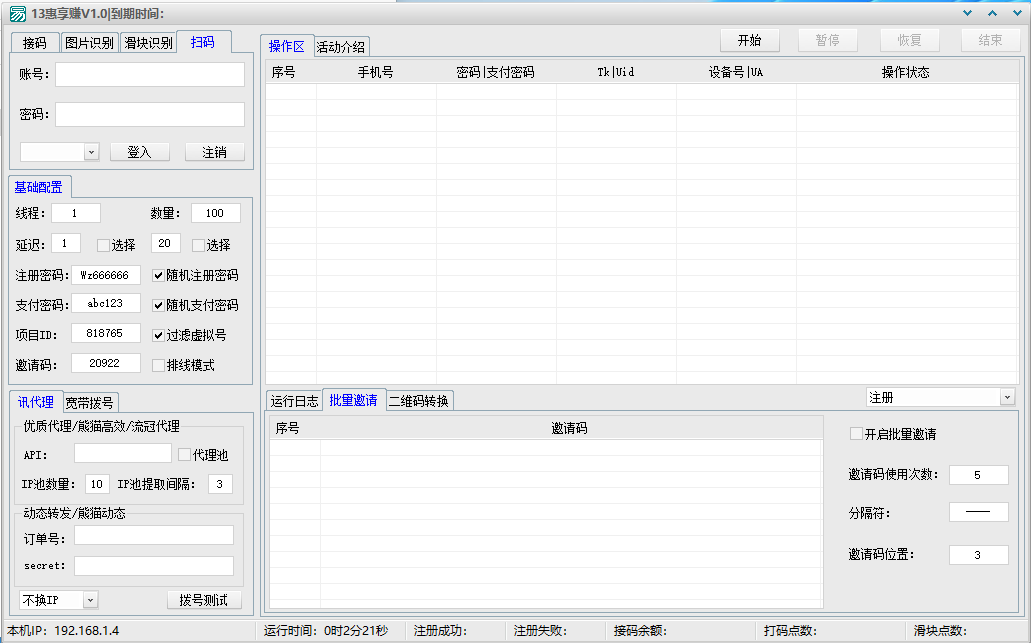Click the 拨号测试 button
Screen dimensions: 1031x643
204,600
